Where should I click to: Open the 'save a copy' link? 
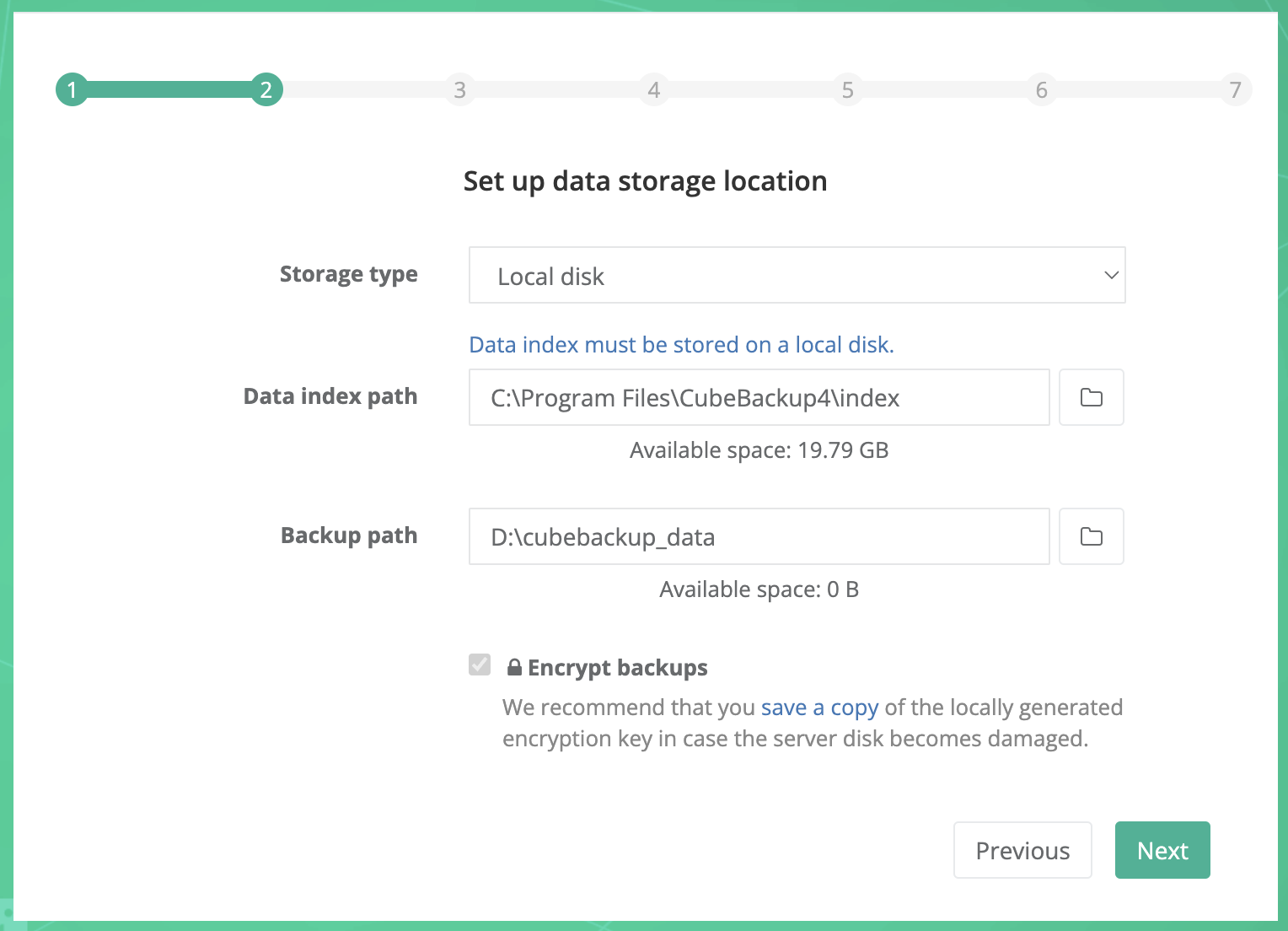[x=819, y=707]
